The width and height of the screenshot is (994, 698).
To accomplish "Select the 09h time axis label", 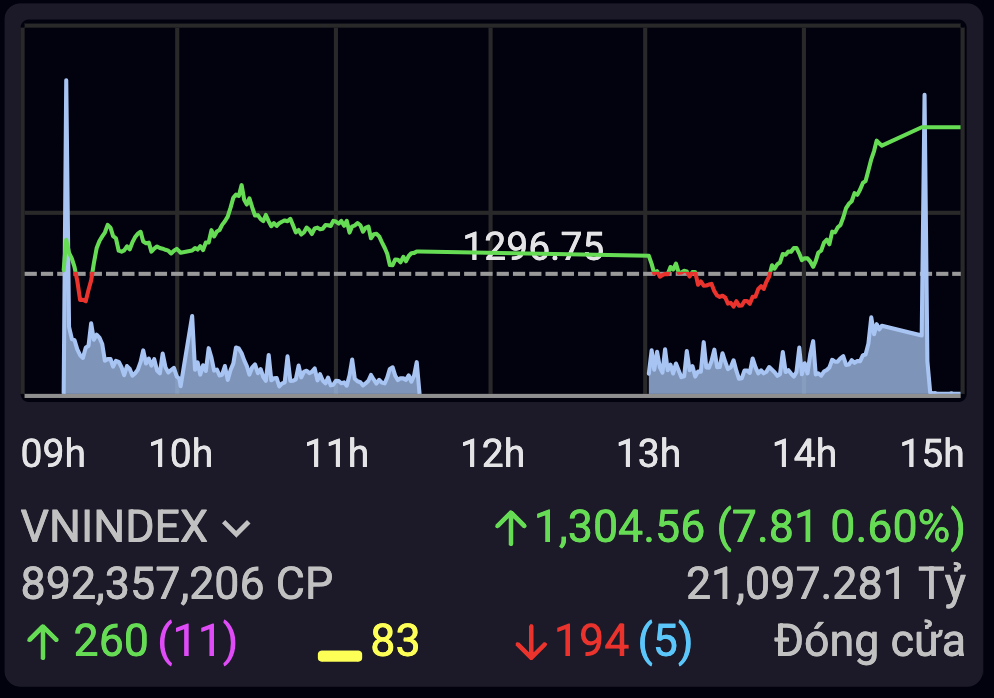I will pyautogui.click(x=53, y=454).
